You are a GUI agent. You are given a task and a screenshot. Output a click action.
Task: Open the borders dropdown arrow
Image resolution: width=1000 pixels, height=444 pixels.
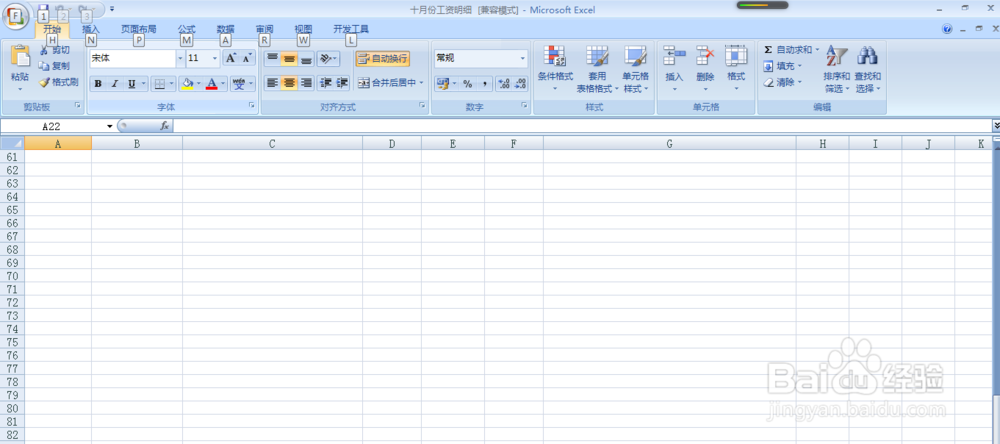point(172,84)
